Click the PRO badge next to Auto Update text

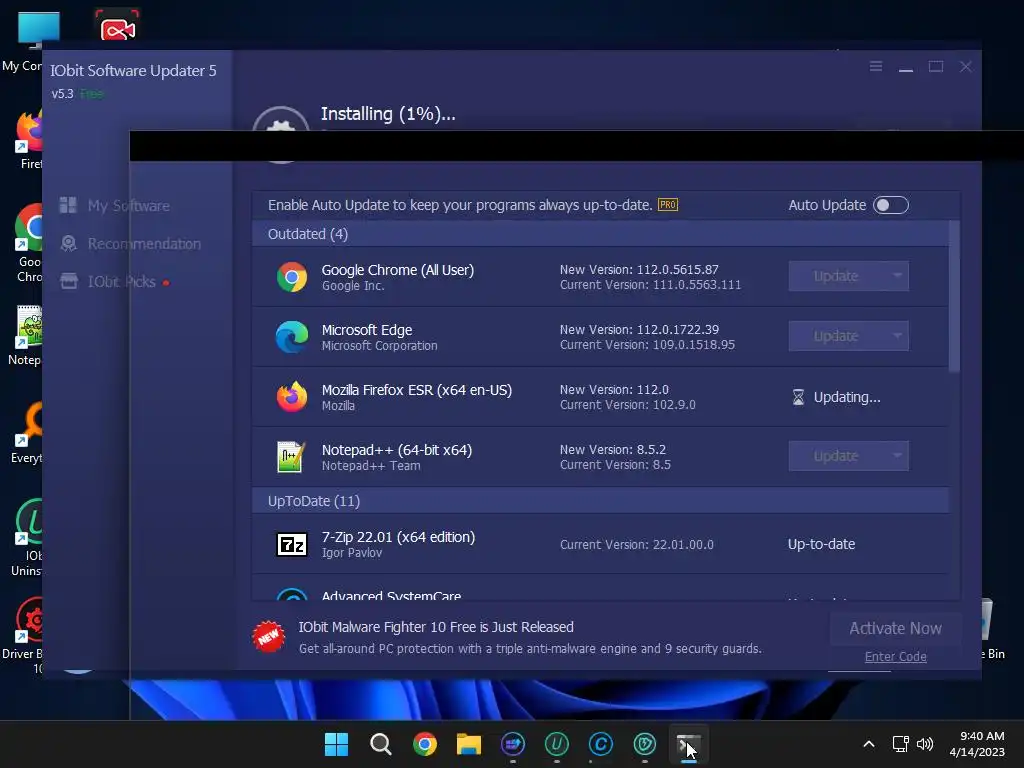tap(667, 205)
